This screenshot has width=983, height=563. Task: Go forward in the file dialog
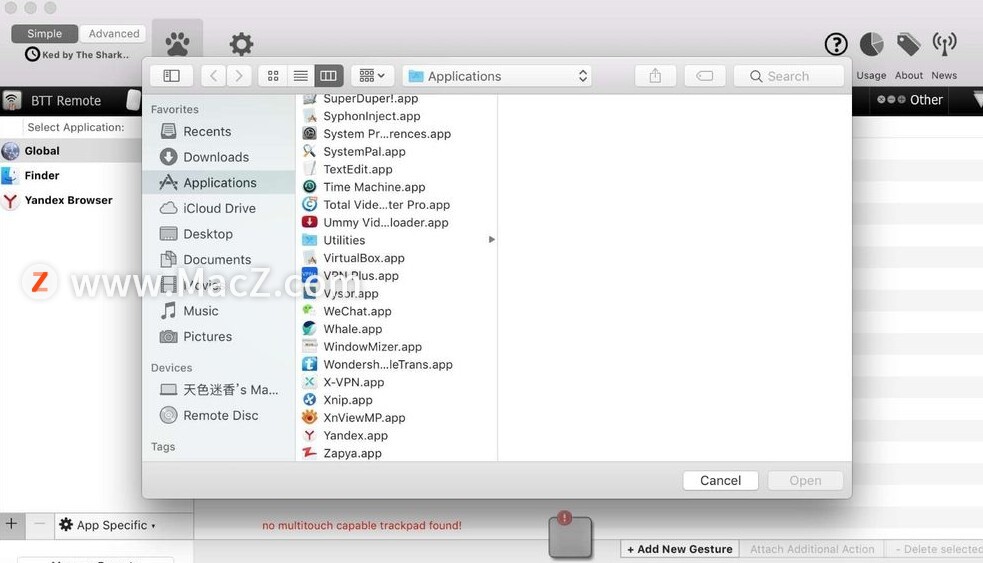pyautogui.click(x=239, y=76)
